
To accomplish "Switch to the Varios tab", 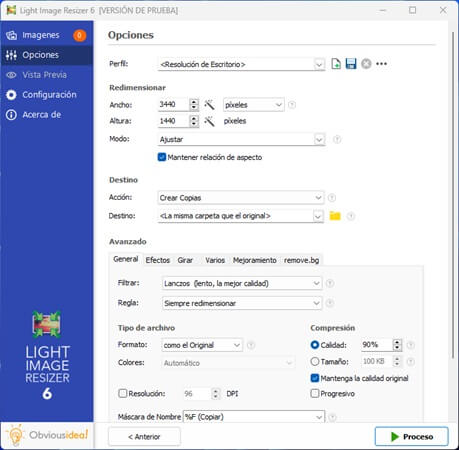I will [215, 260].
